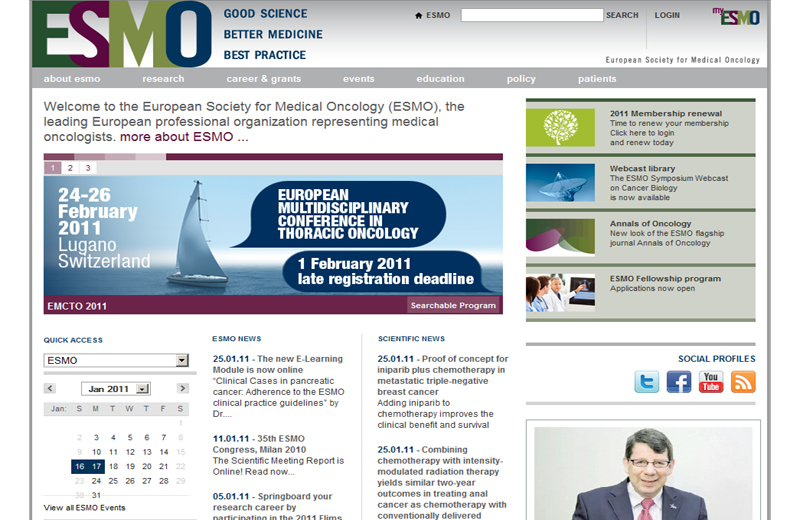Click the myESMO logo
The width and height of the screenshot is (800, 520).
[736, 16]
